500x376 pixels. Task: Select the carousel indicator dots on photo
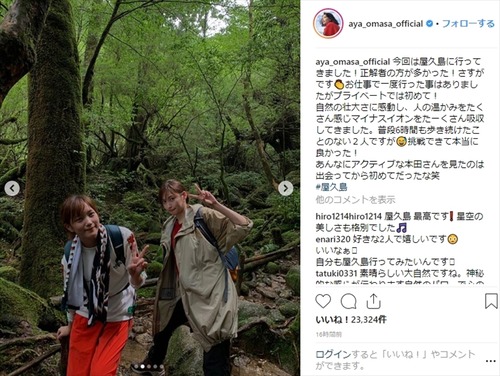pyautogui.click(x=149, y=367)
